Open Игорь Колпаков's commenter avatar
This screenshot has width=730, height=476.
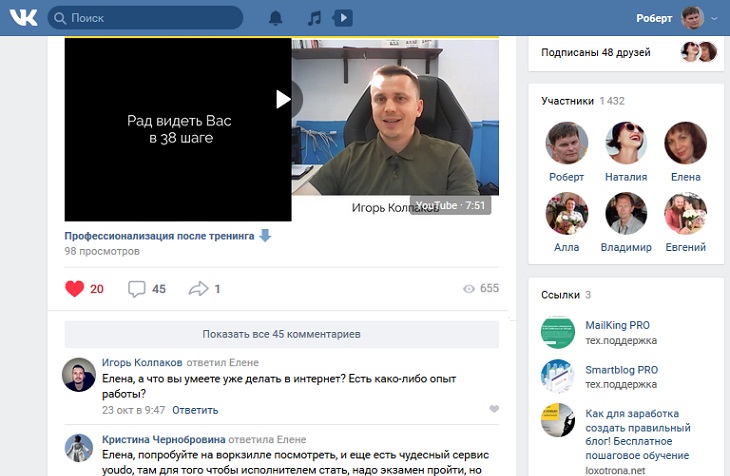click(x=79, y=374)
